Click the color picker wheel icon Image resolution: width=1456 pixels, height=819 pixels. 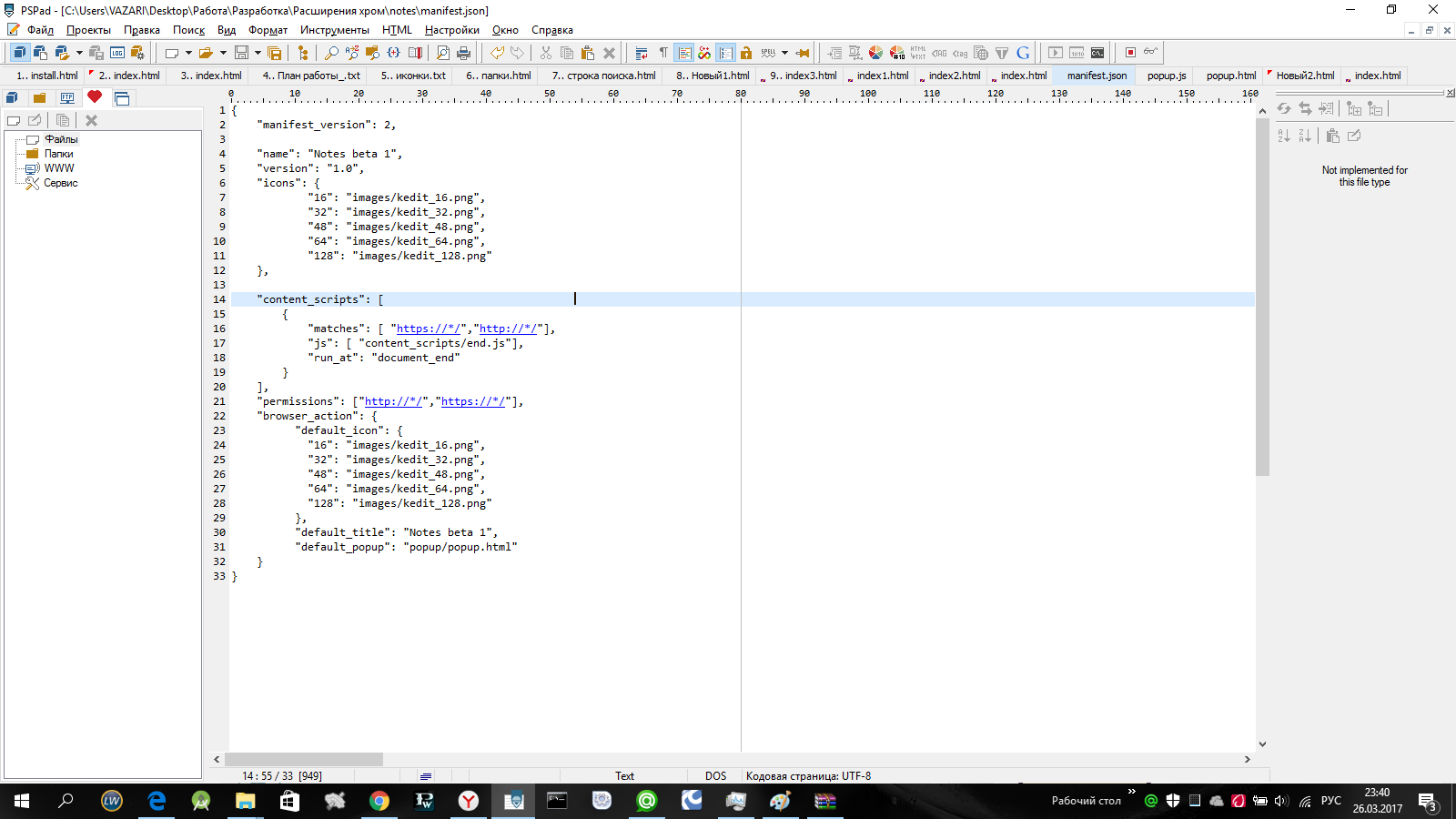(875, 53)
